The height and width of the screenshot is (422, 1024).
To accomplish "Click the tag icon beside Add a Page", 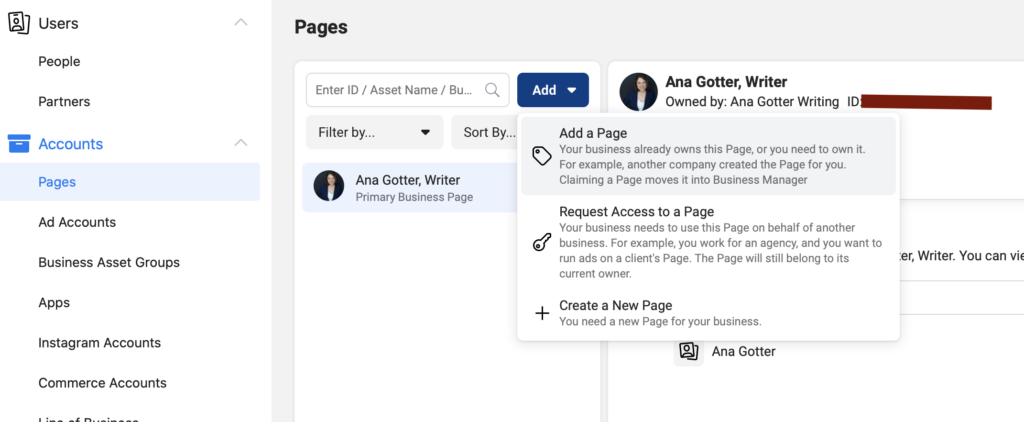I will click(542, 156).
